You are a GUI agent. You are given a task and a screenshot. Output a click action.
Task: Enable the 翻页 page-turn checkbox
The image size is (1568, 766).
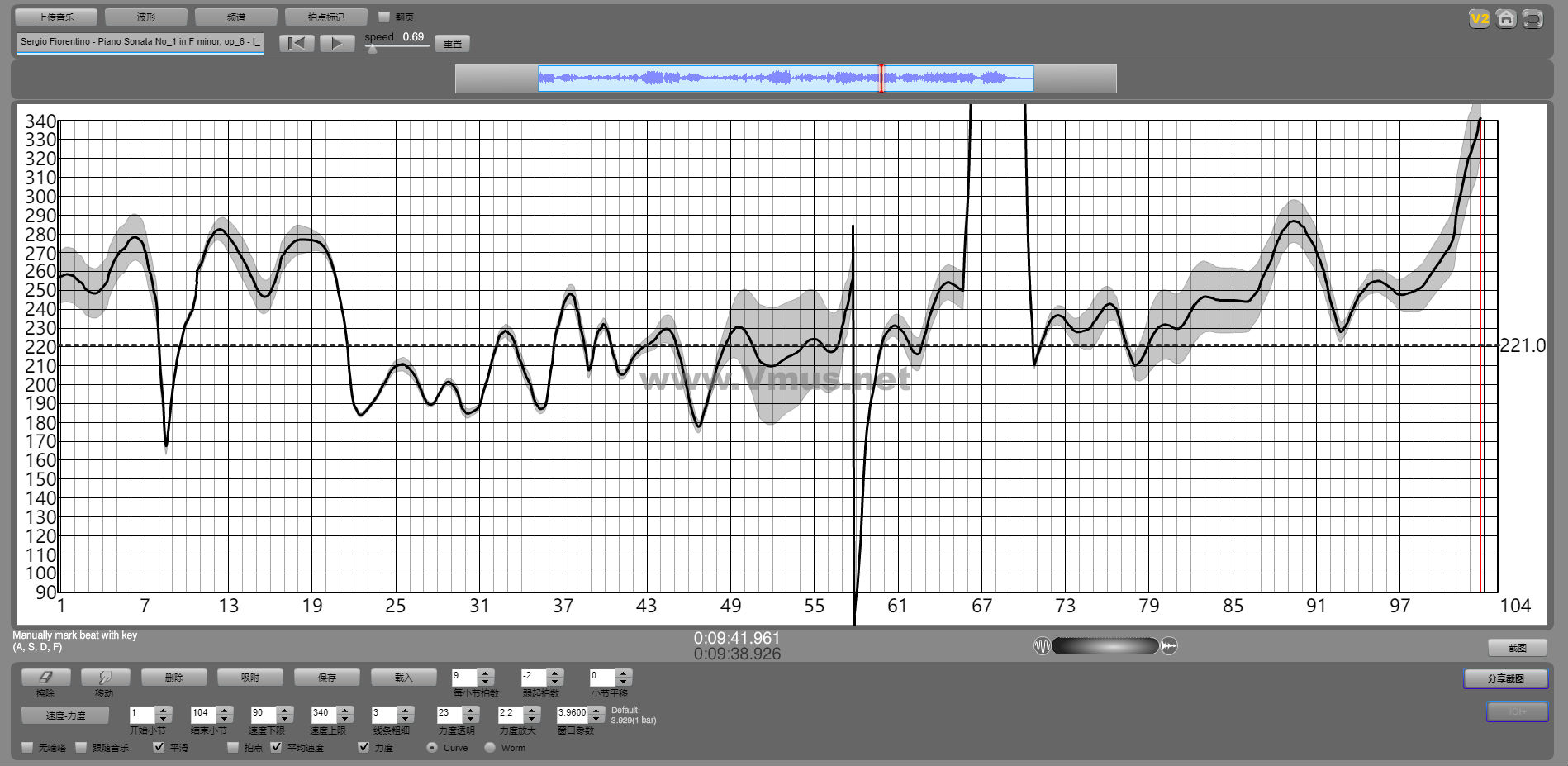(383, 17)
